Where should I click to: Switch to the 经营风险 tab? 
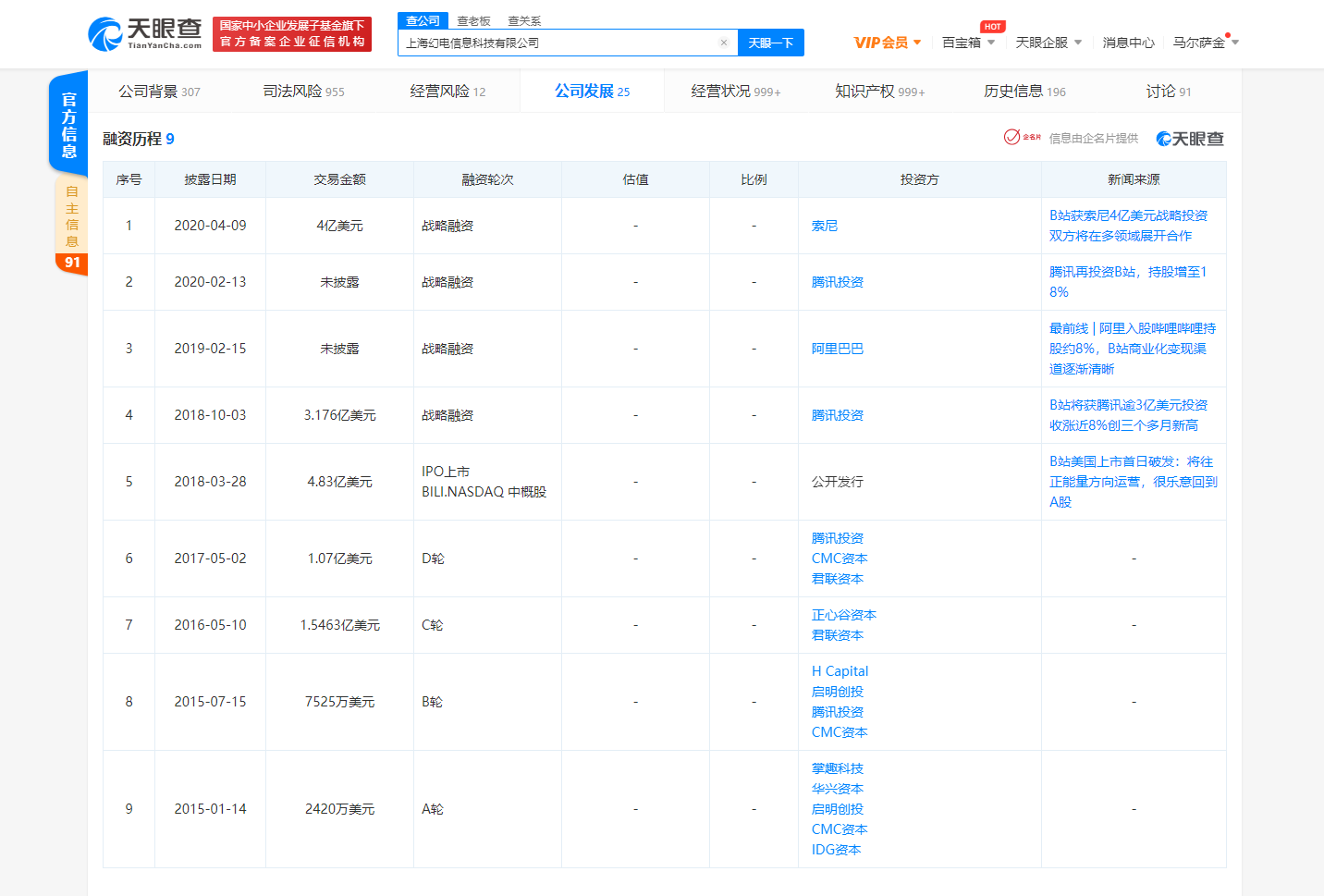pyautogui.click(x=447, y=92)
